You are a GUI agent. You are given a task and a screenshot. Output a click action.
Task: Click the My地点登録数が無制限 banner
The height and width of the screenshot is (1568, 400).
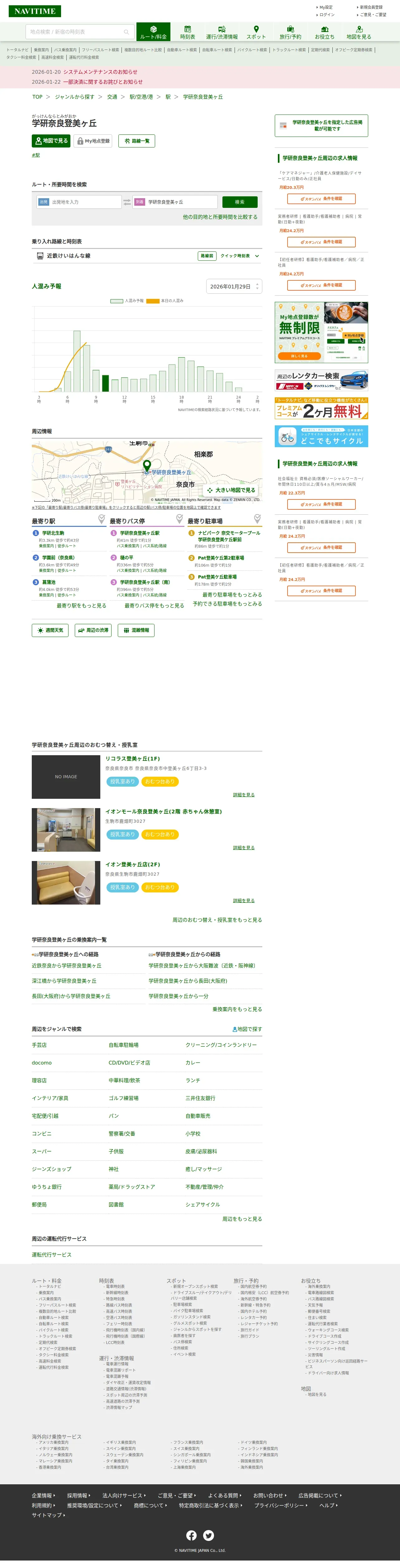(x=321, y=332)
